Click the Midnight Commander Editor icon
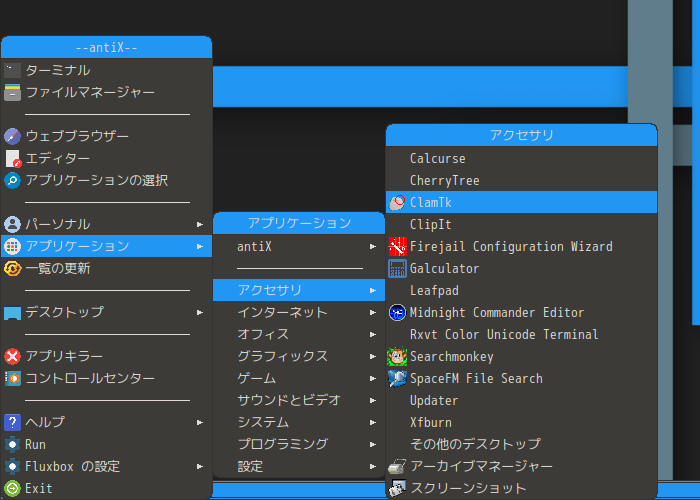 [397, 312]
